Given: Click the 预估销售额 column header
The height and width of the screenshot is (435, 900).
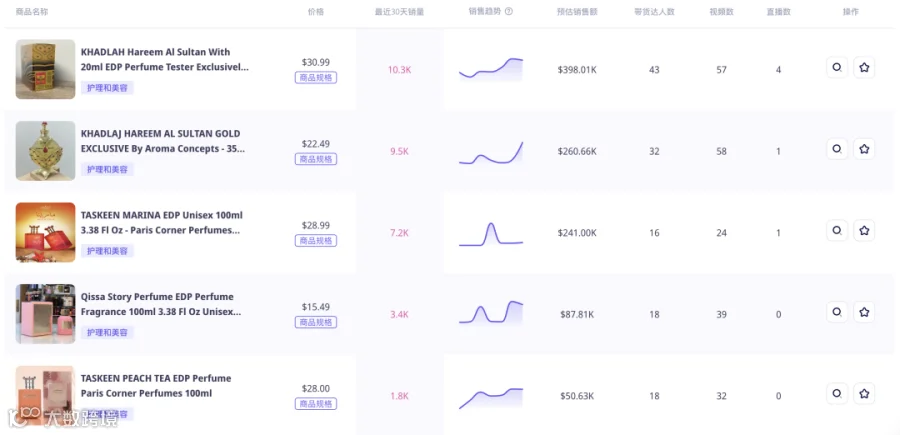Looking at the screenshot, I should 577,12.
